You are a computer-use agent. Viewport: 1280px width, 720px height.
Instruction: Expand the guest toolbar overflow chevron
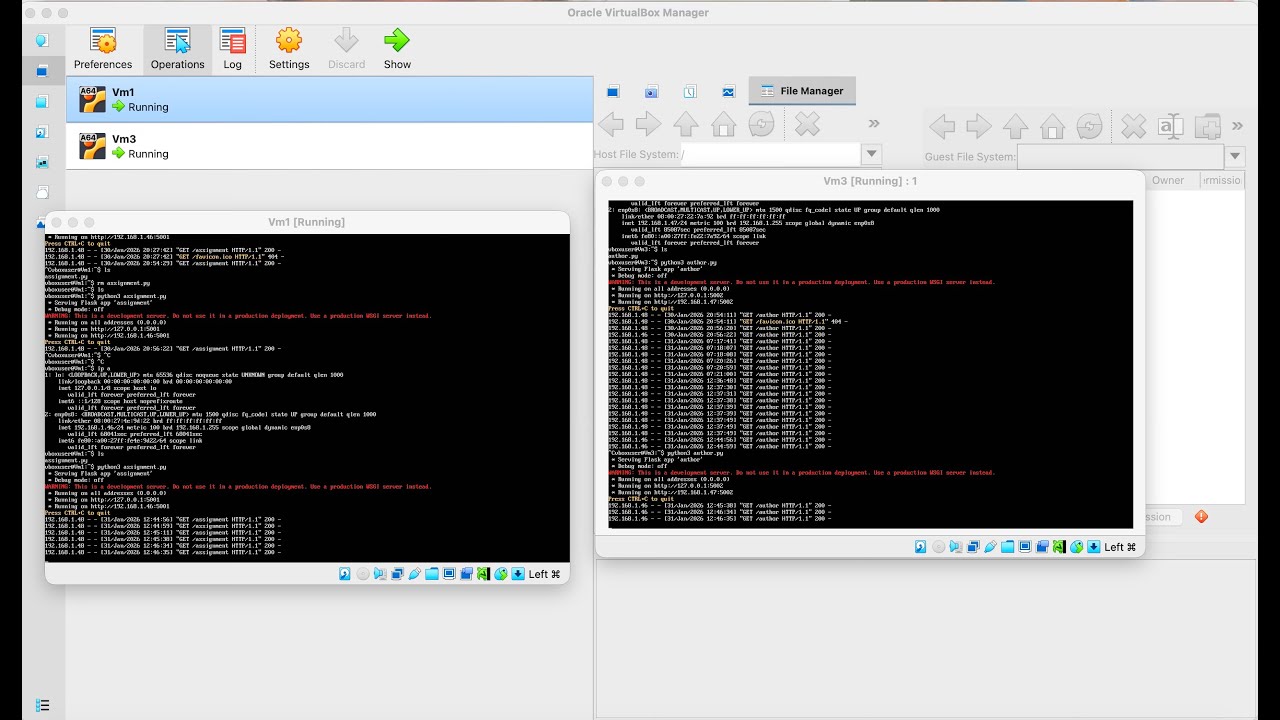tap(1238, 126)
